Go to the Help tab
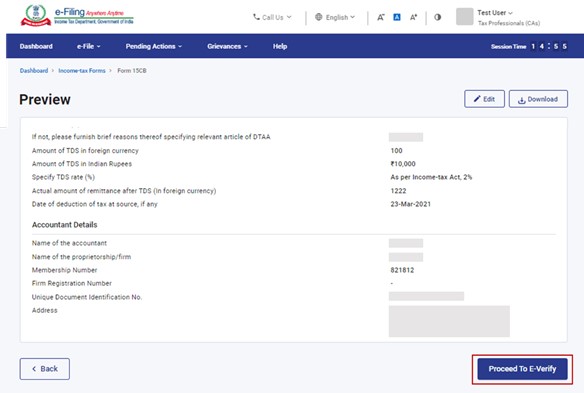584x393 pixels. coord(280,46)
